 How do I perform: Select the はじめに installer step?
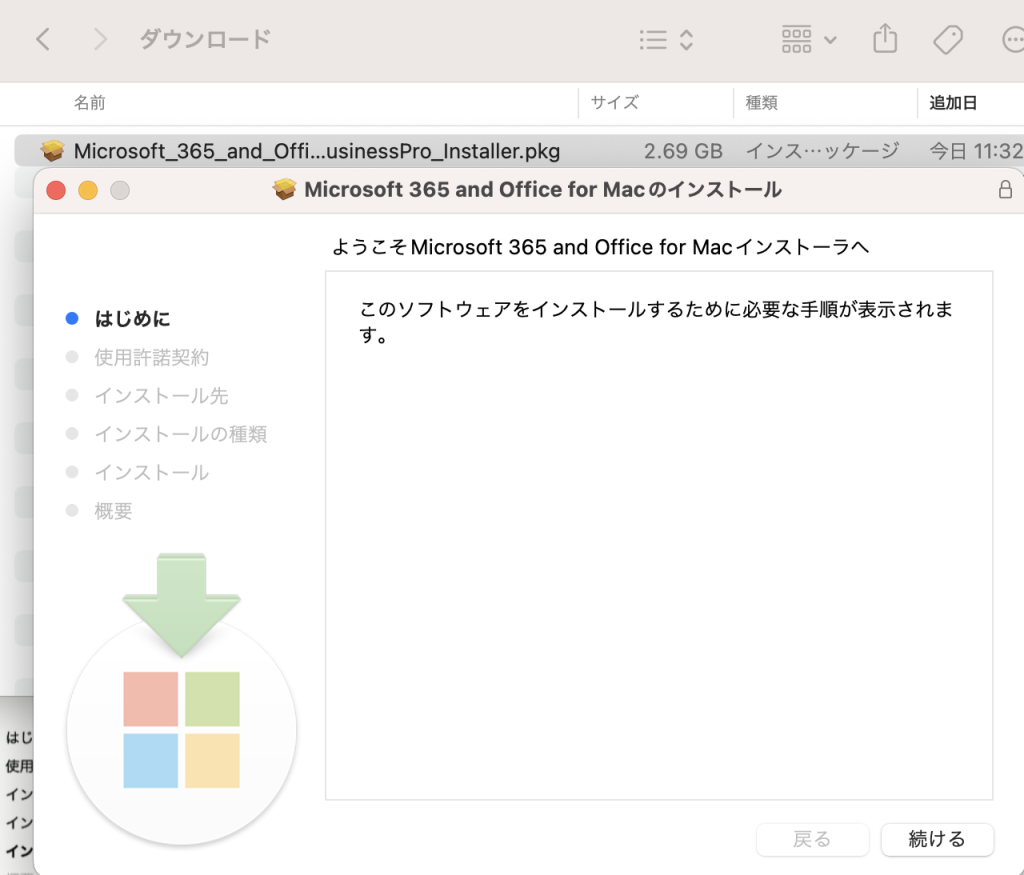click(132, 319)
